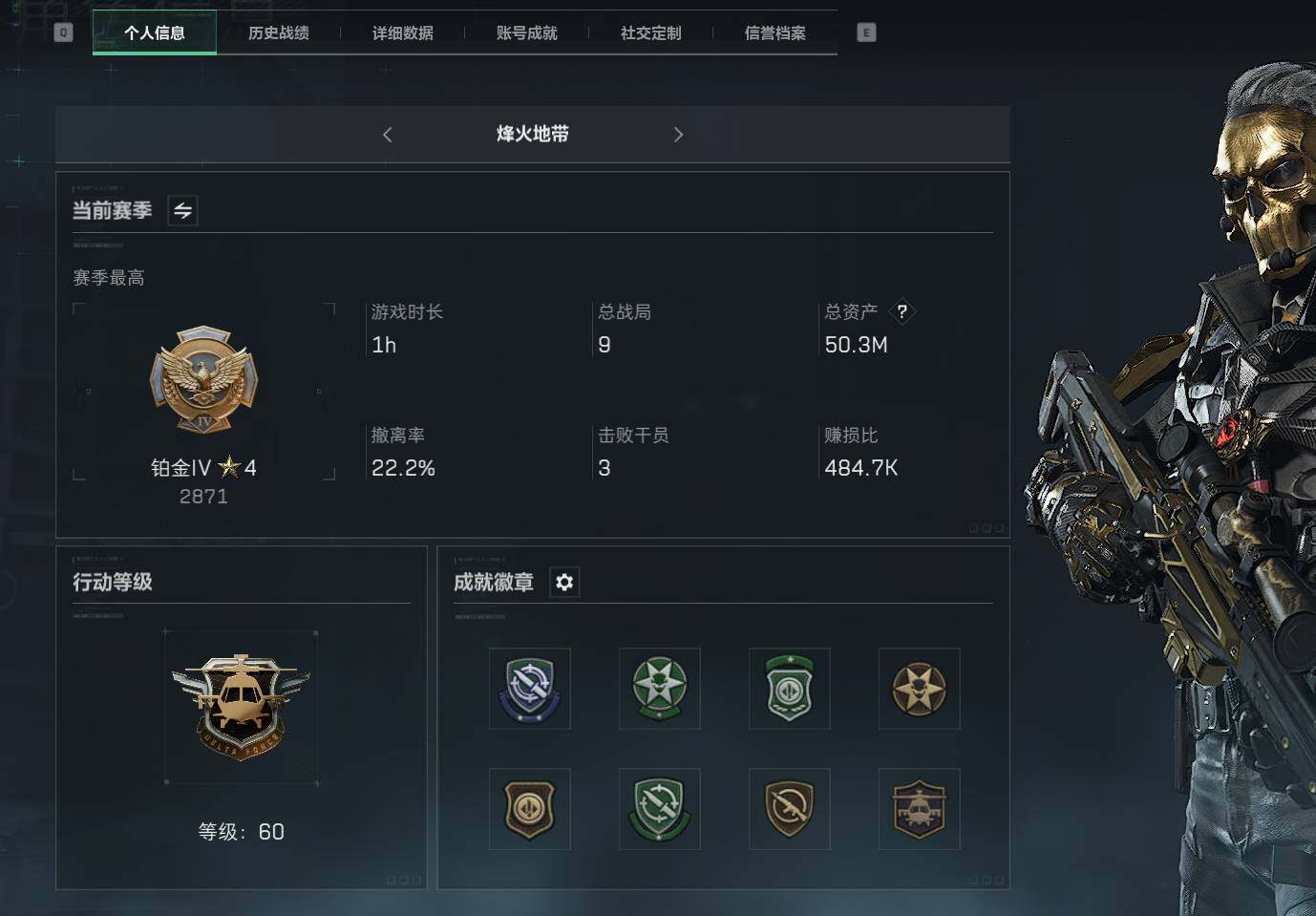1316x916 pixels.
Task: Go to the 社交定制 tab
Action: [x=651, y=32]
